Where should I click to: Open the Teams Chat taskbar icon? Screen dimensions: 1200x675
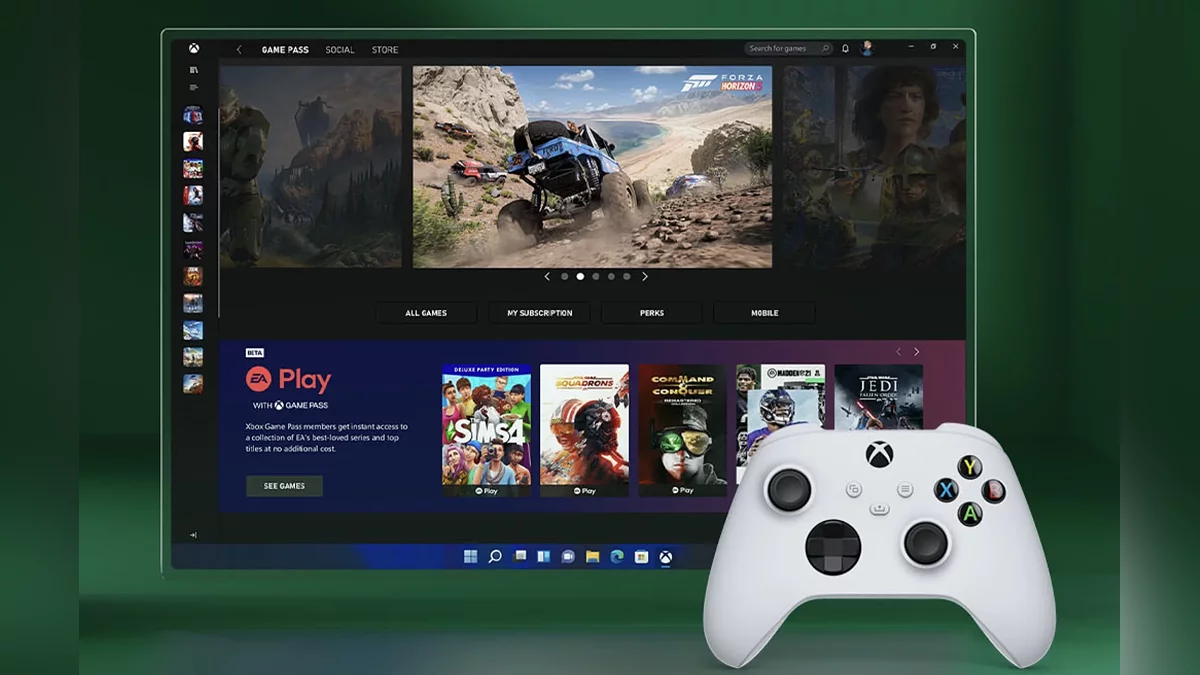click(568, 557)
